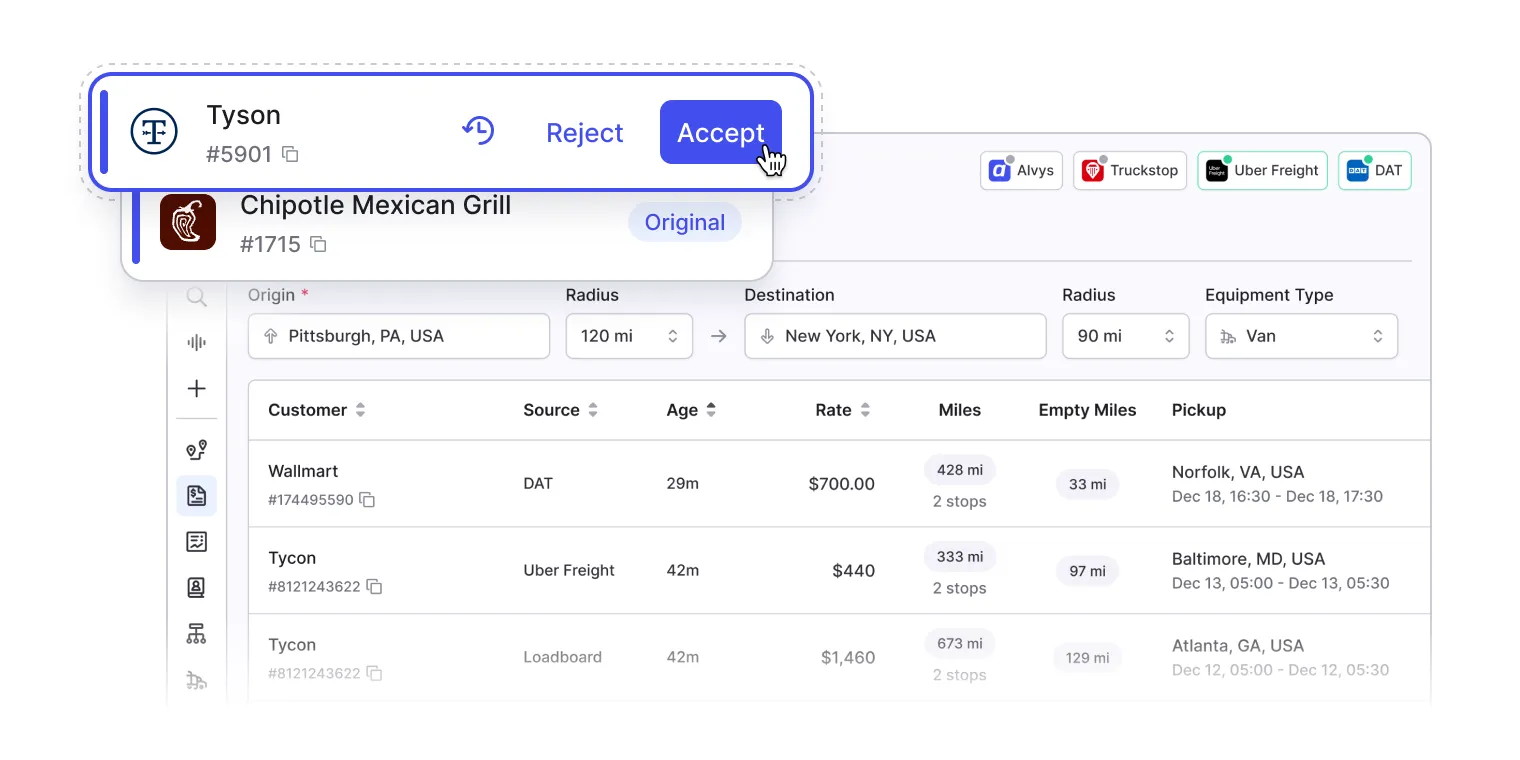Open the report chart sidebar icon
1520x760 pixels.
tap(196, 542)
